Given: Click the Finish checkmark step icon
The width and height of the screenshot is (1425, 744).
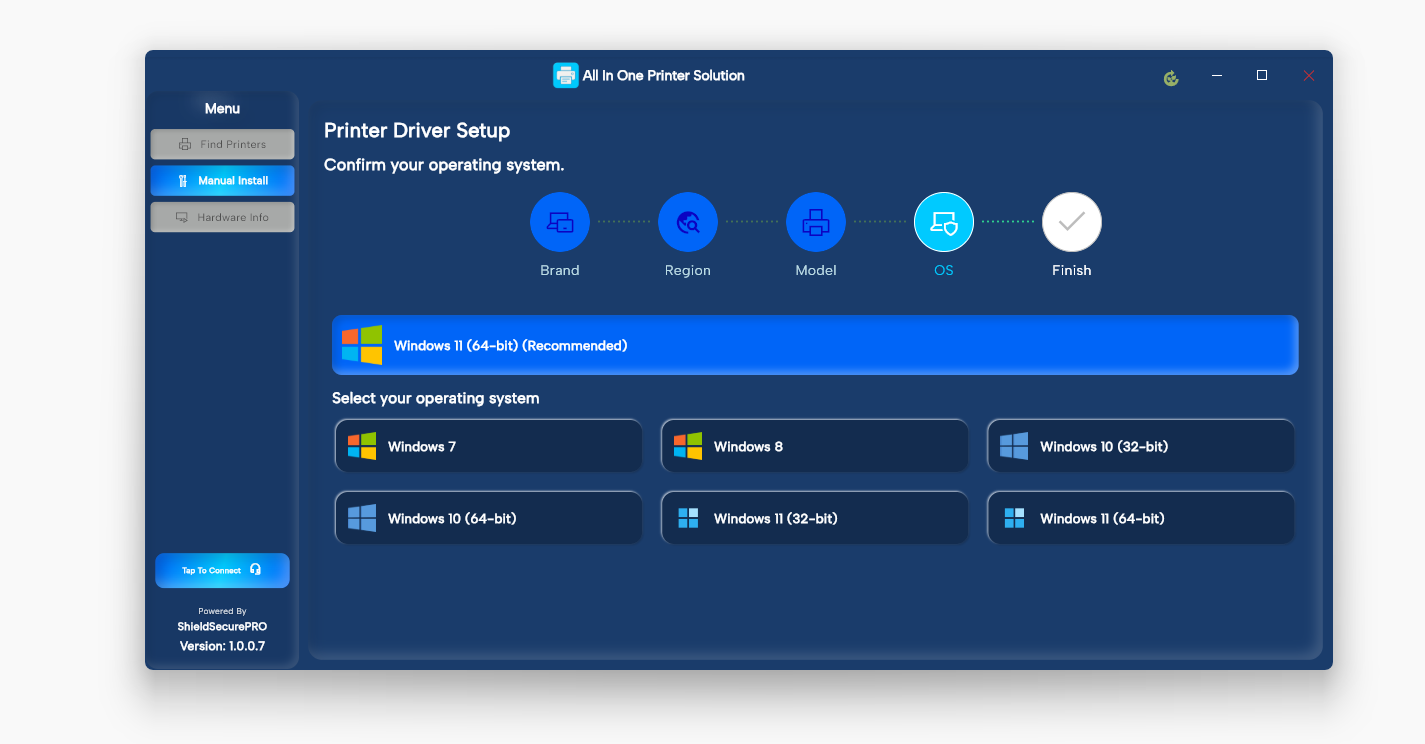Looking at the screenshot, I should pos(1072,222).
